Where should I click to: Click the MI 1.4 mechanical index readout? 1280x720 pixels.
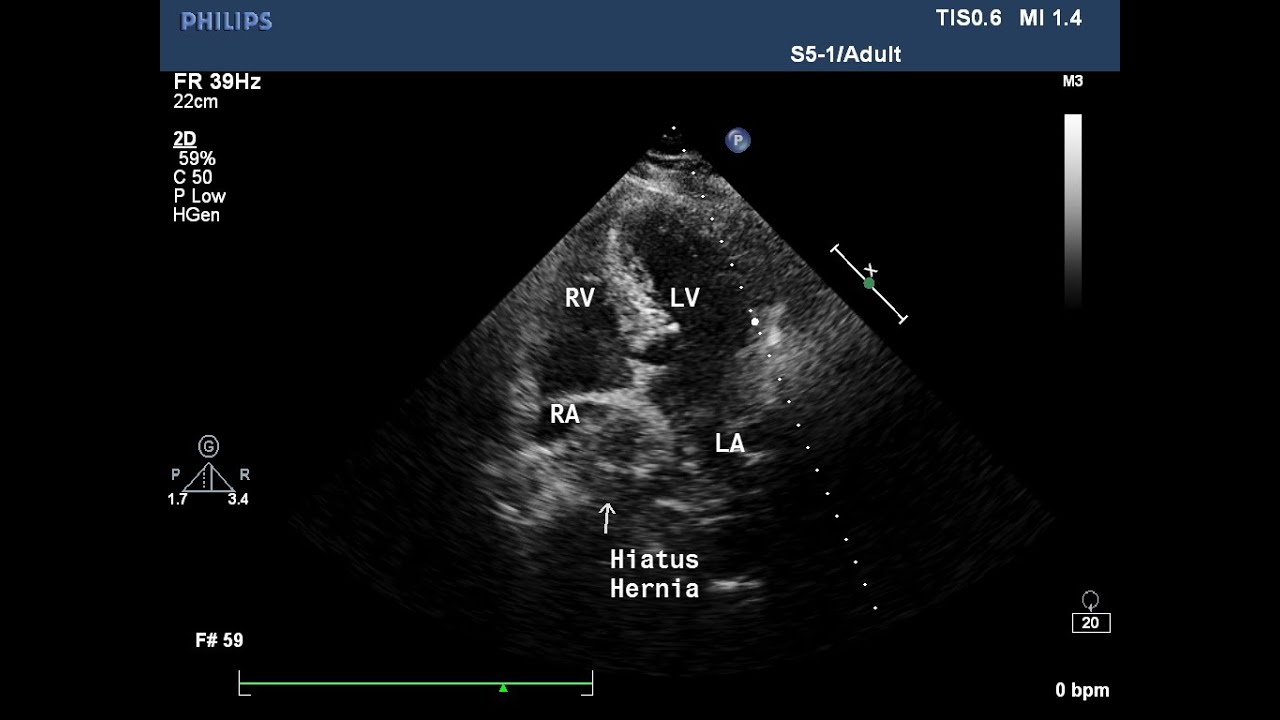[x=1051, y=18]
